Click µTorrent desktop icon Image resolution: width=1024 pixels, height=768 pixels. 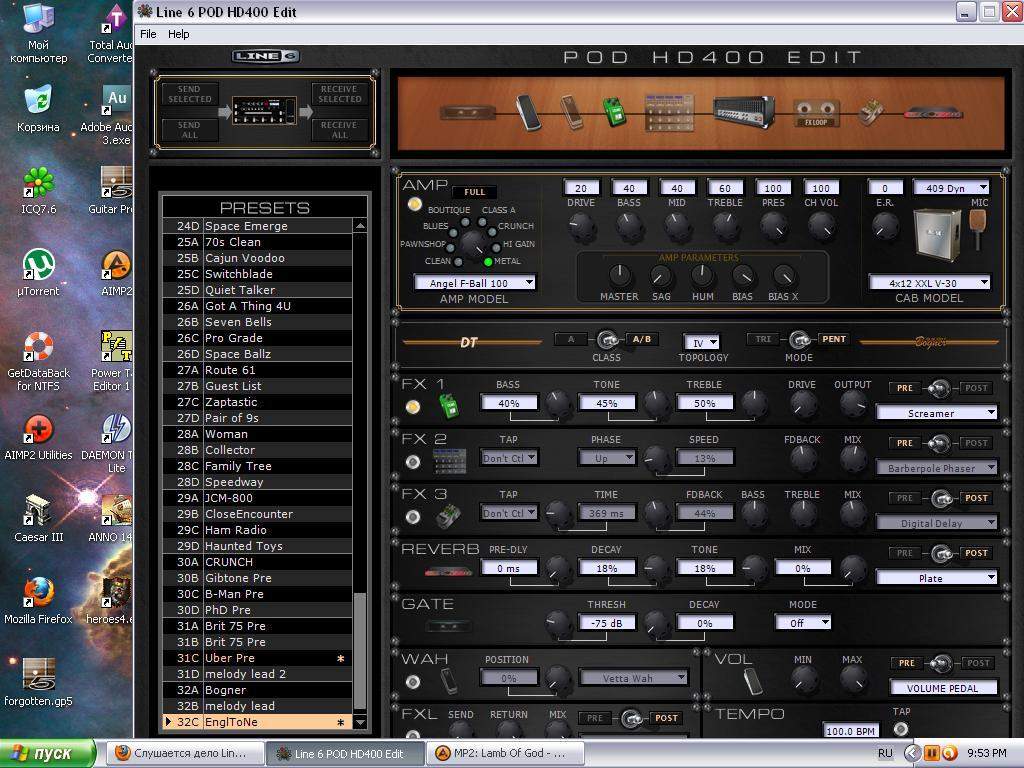point(37,272)
